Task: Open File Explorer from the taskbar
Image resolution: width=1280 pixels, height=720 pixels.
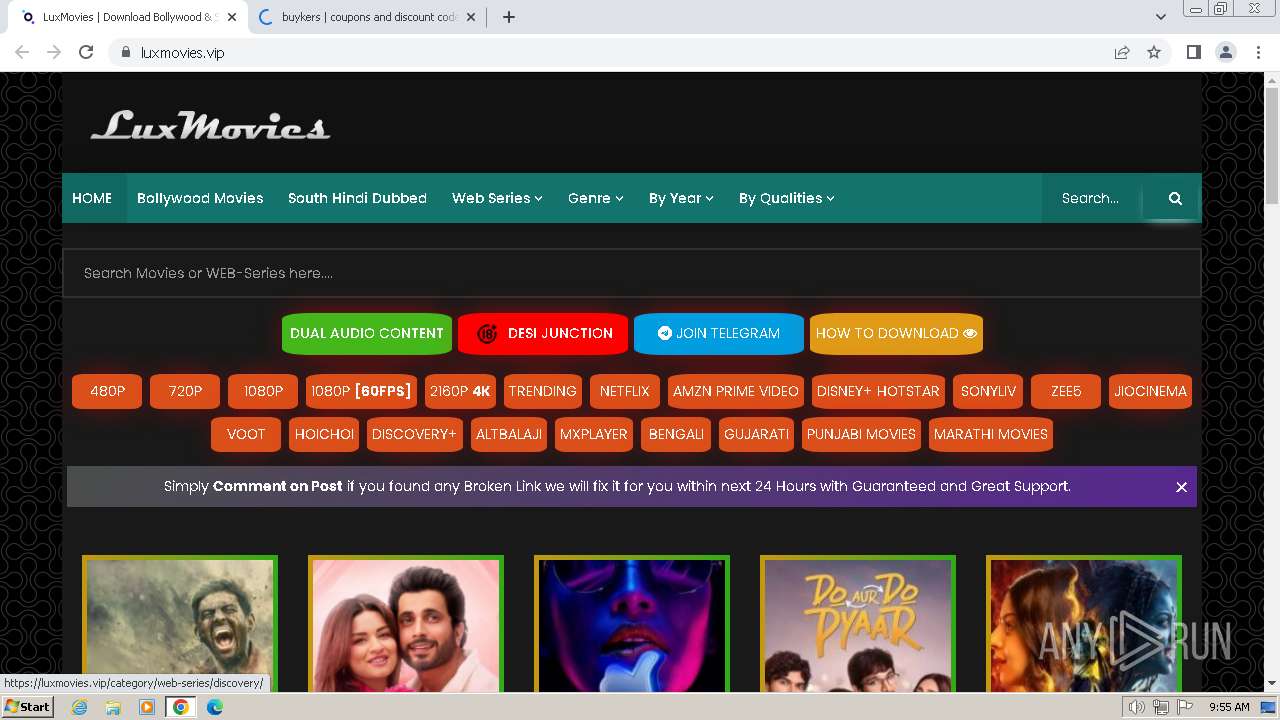Action: 113,707
